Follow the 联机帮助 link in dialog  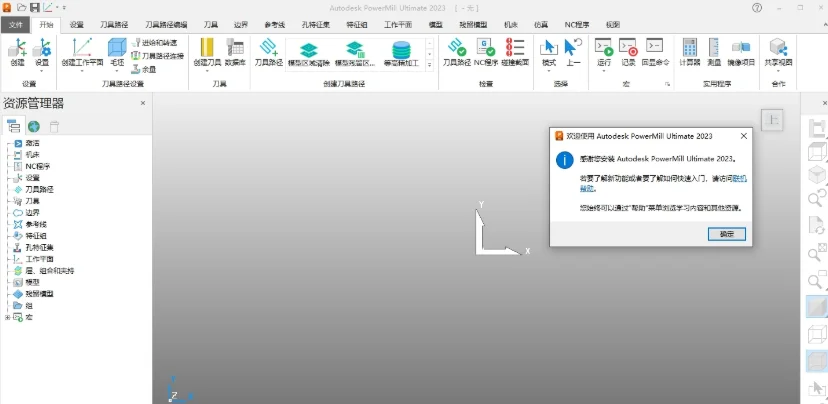[x=739, y=179]
